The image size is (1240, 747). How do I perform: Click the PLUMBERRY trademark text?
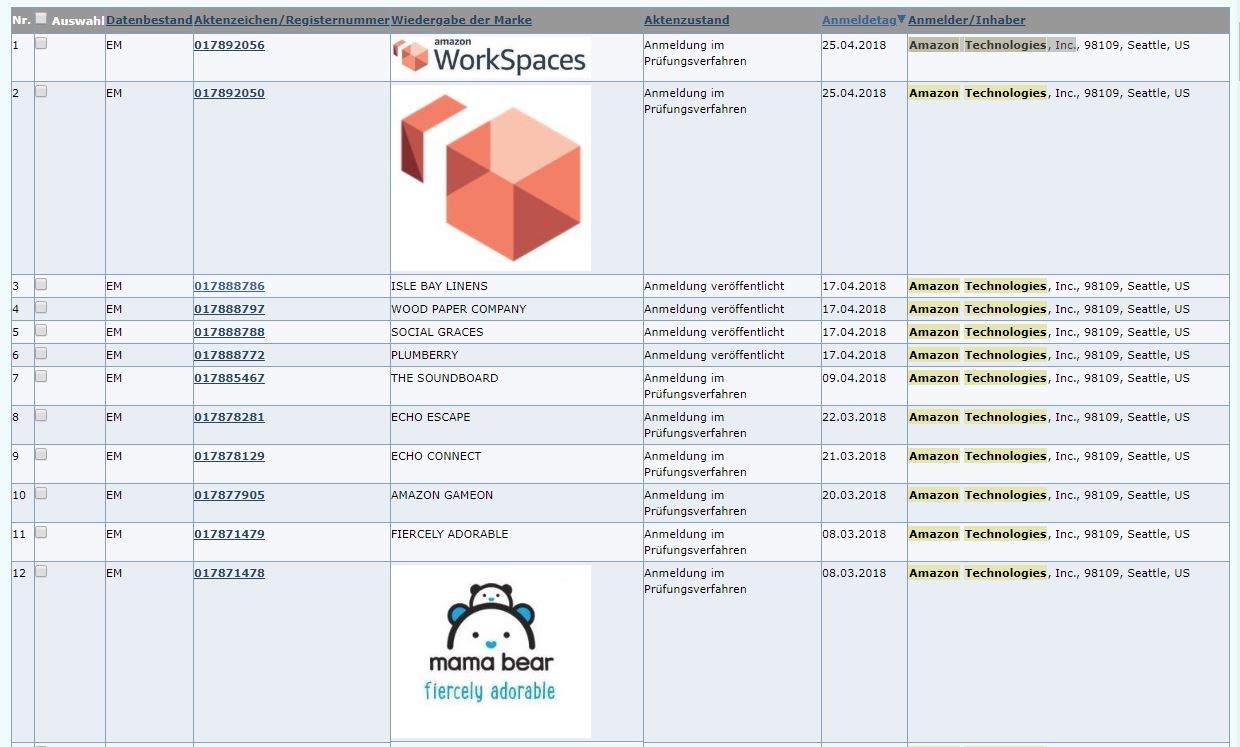pyautogui.click(x=425, y=355)
